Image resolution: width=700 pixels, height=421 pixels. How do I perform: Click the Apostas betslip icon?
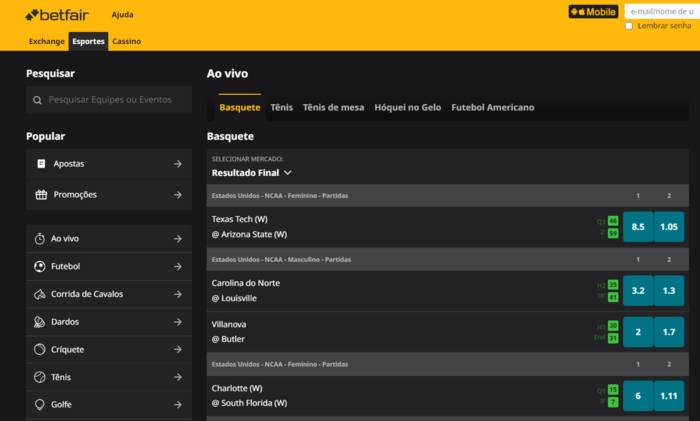click(41, 164)
